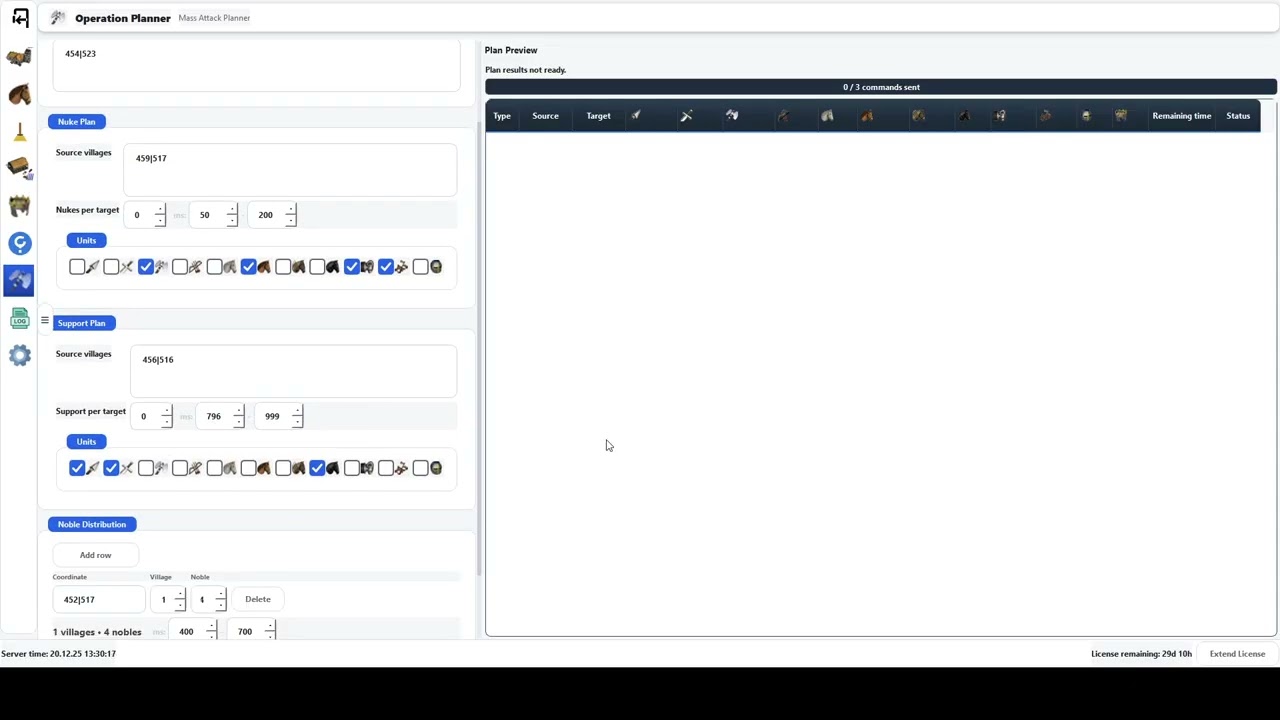Viewport: 1280px width, 720px height.
Task: Click the Units label in the Nuke Plan
Action: click(86, 240)
